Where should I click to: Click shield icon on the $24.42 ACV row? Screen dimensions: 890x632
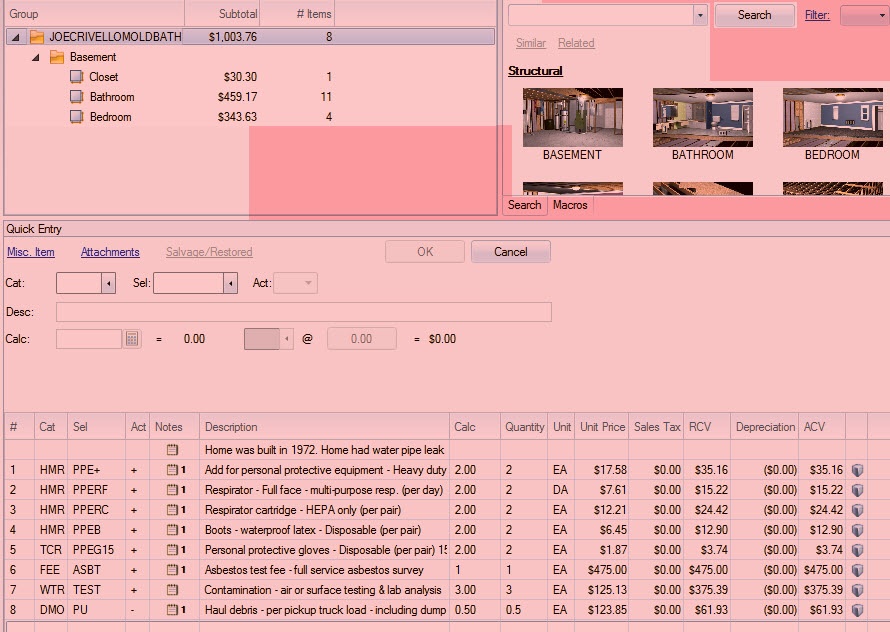click(858, 510)
